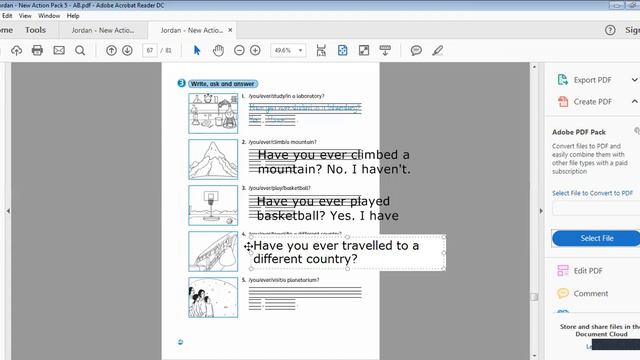640x360 pixels.
Task: Click the Edit PDF tool icon
Action: [563, 270]
